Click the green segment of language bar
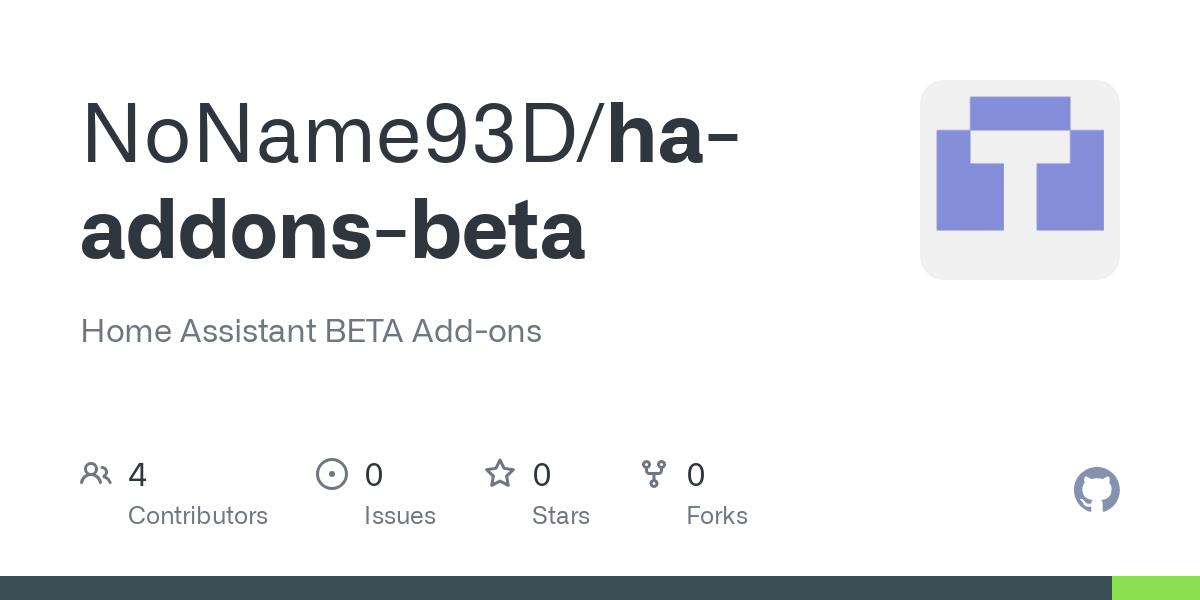This screenshot has height=600, width=1200. [x=1155, y=588]
